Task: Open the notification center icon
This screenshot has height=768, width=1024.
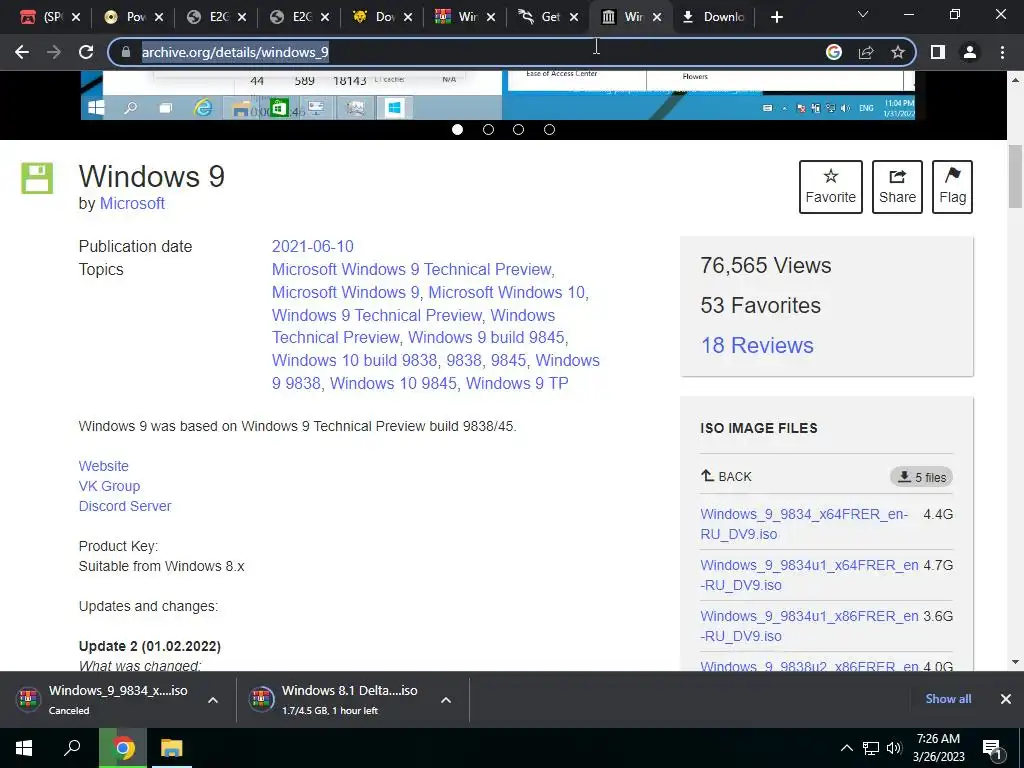Action: (x=992, y=748)
